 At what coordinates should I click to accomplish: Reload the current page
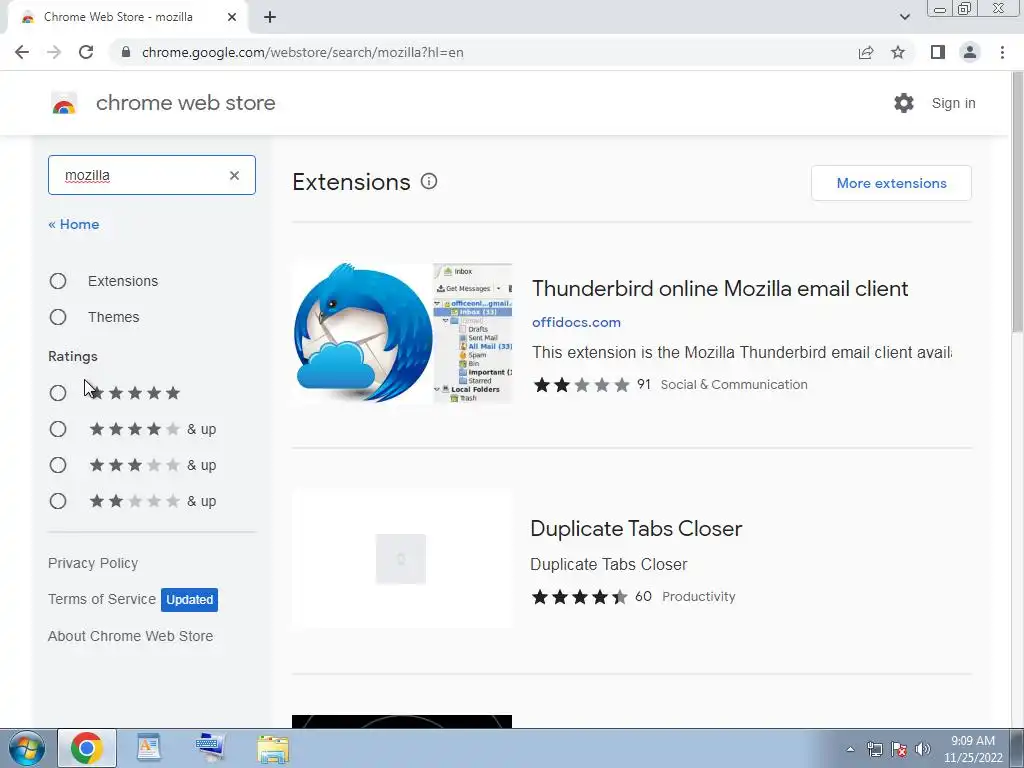(86, 52)
